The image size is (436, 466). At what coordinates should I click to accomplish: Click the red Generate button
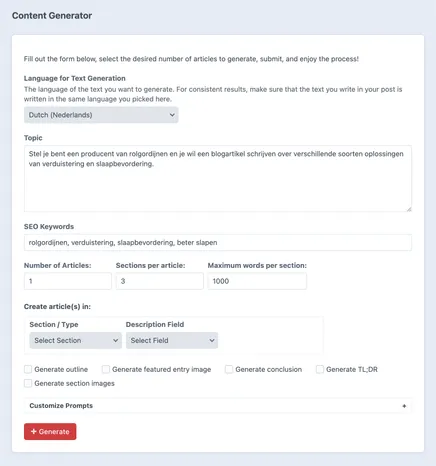tap(50, 431)
